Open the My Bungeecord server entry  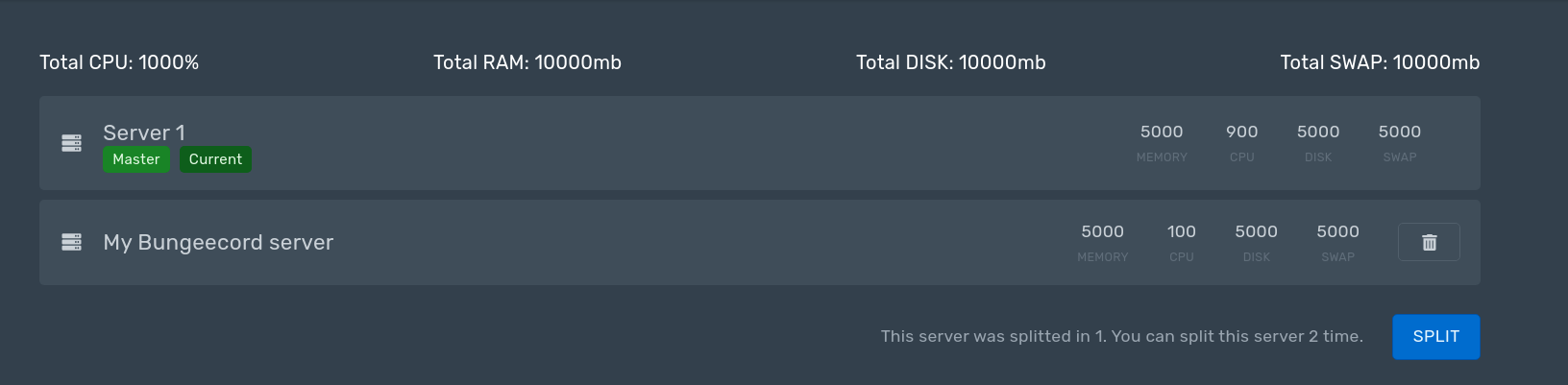pos(759,242)
